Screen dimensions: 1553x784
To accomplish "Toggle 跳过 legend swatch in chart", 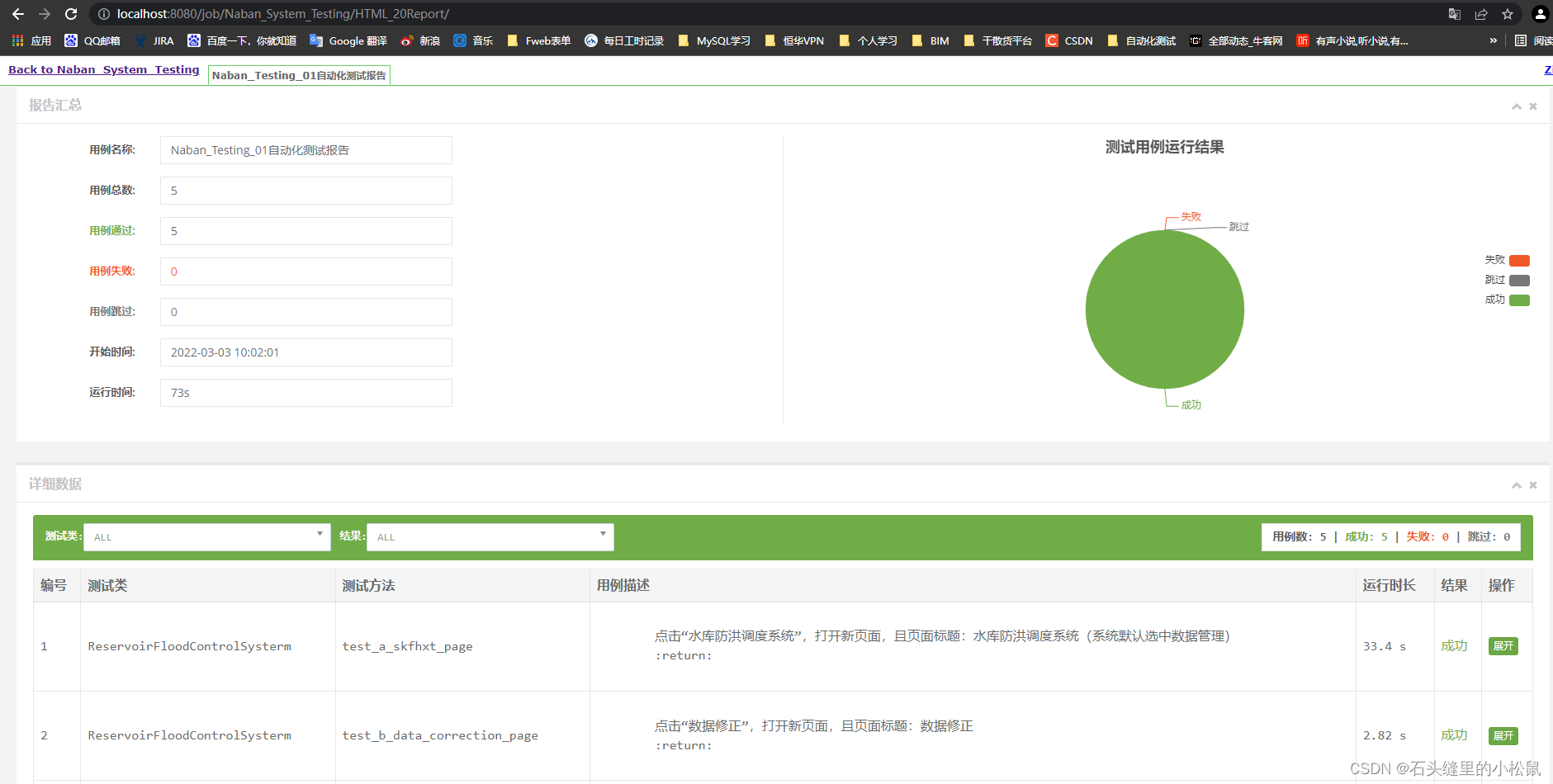I will click(x=1519, y=281).
